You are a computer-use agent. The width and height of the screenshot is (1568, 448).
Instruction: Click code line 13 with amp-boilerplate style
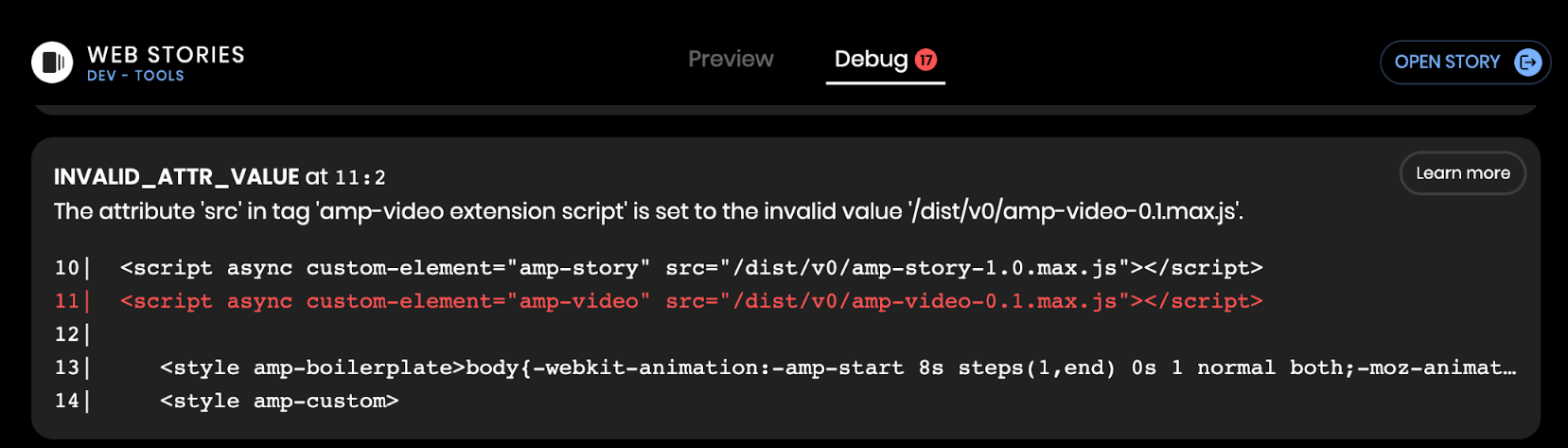(x=837, y=367)
